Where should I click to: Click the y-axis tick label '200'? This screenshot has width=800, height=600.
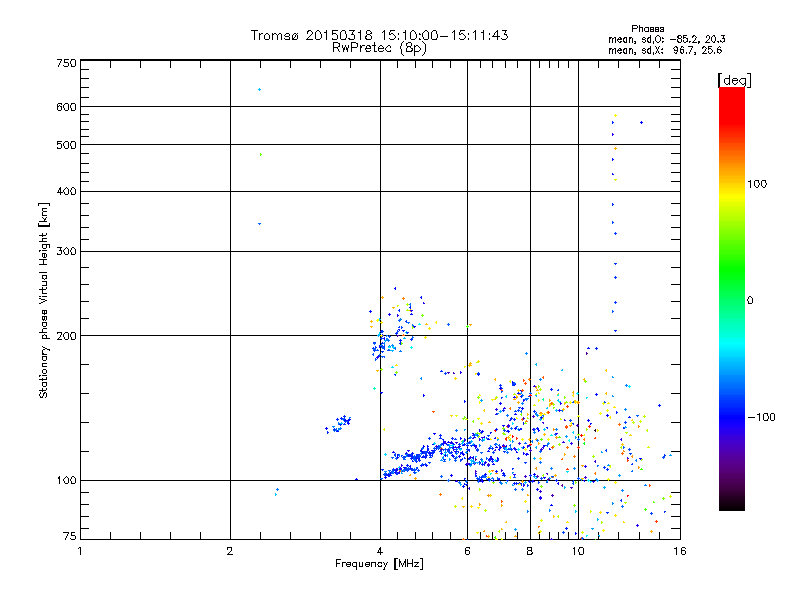click(x=66, y=336)
